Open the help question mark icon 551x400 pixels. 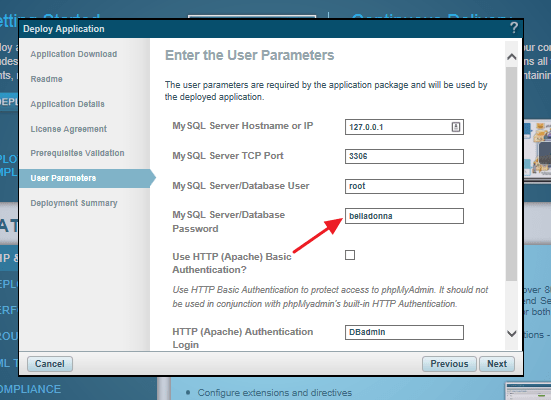(514, 28)
